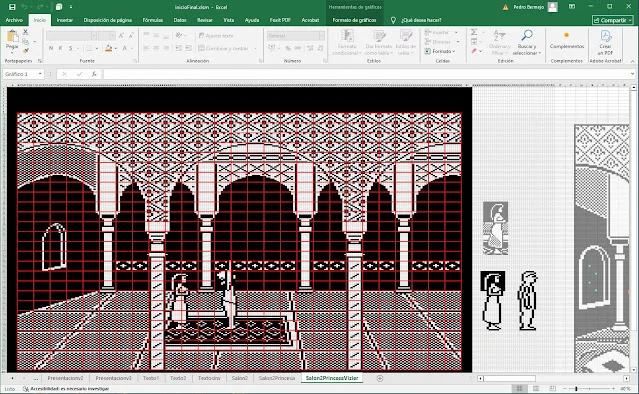The width and height of the screenshot is (639, 394).
Task: Select the Presentacionv2 sheet tab
Action: [65, 378]
